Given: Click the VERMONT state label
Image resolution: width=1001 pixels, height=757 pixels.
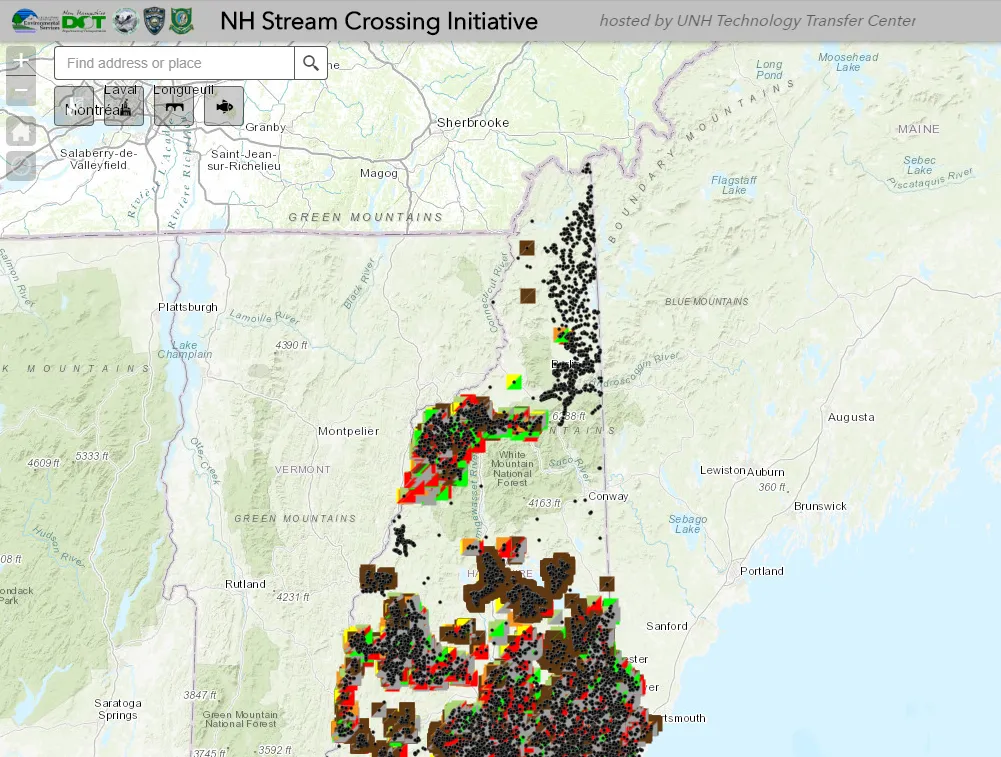Looking at the screenshot, I should (303, 469).
